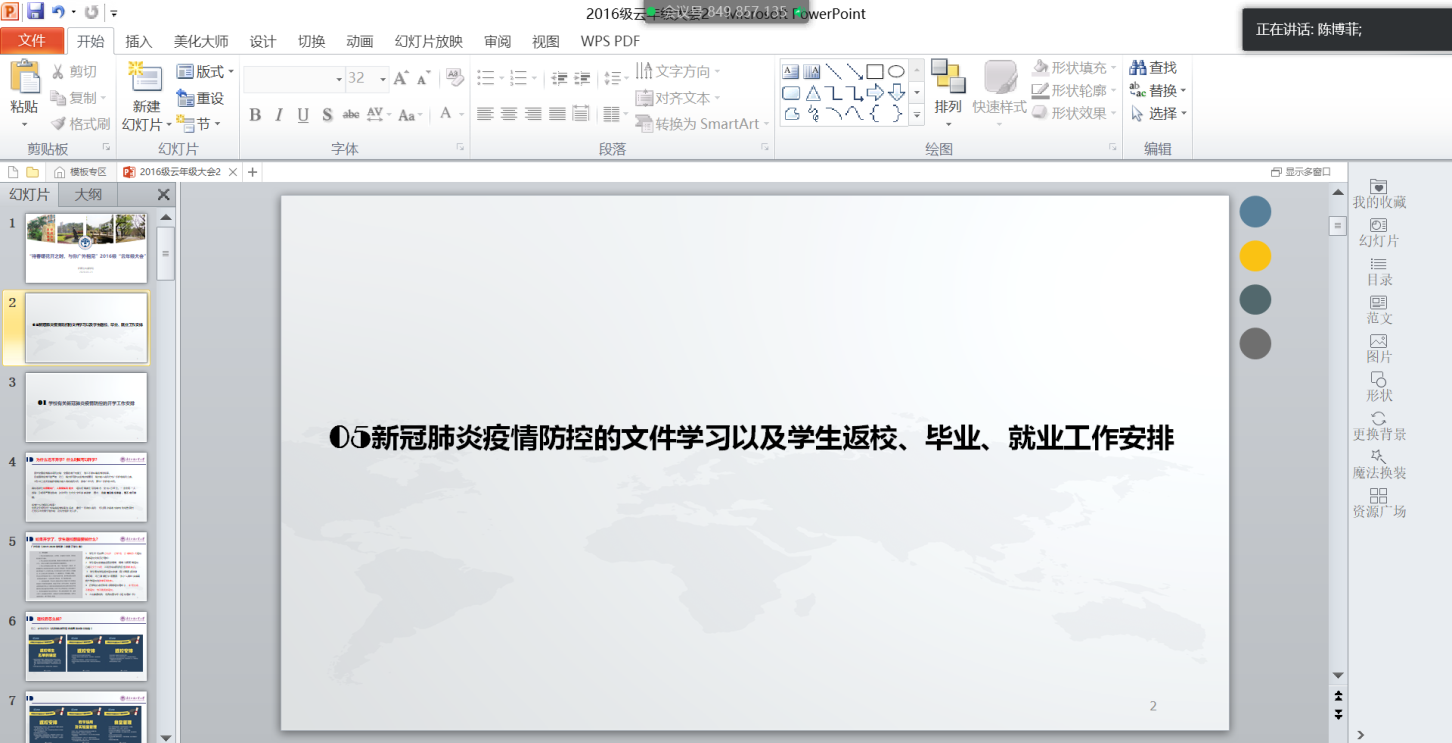Select the yellow color circle beside the slide
Image resolution: width=1452 pixels, height=743 pixels.
(x=1255, y=256)
